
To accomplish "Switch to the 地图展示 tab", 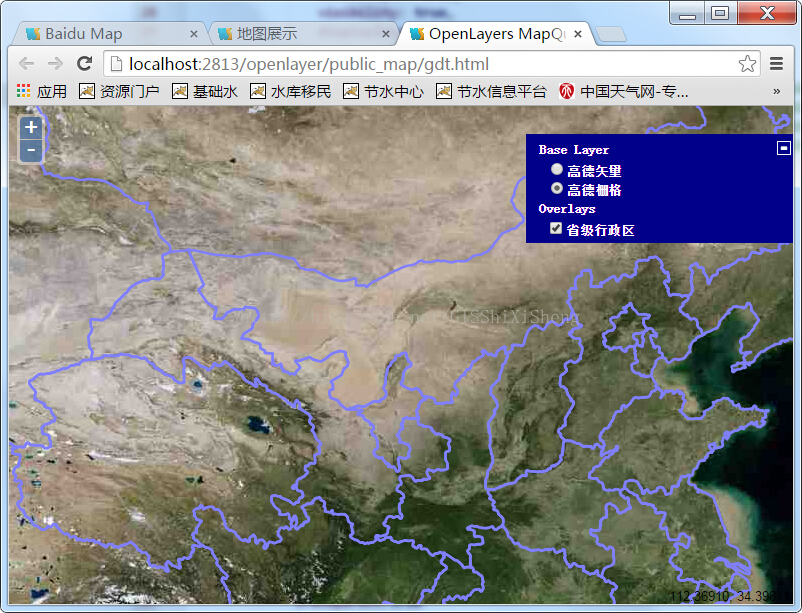I will (x=303, y=34).
